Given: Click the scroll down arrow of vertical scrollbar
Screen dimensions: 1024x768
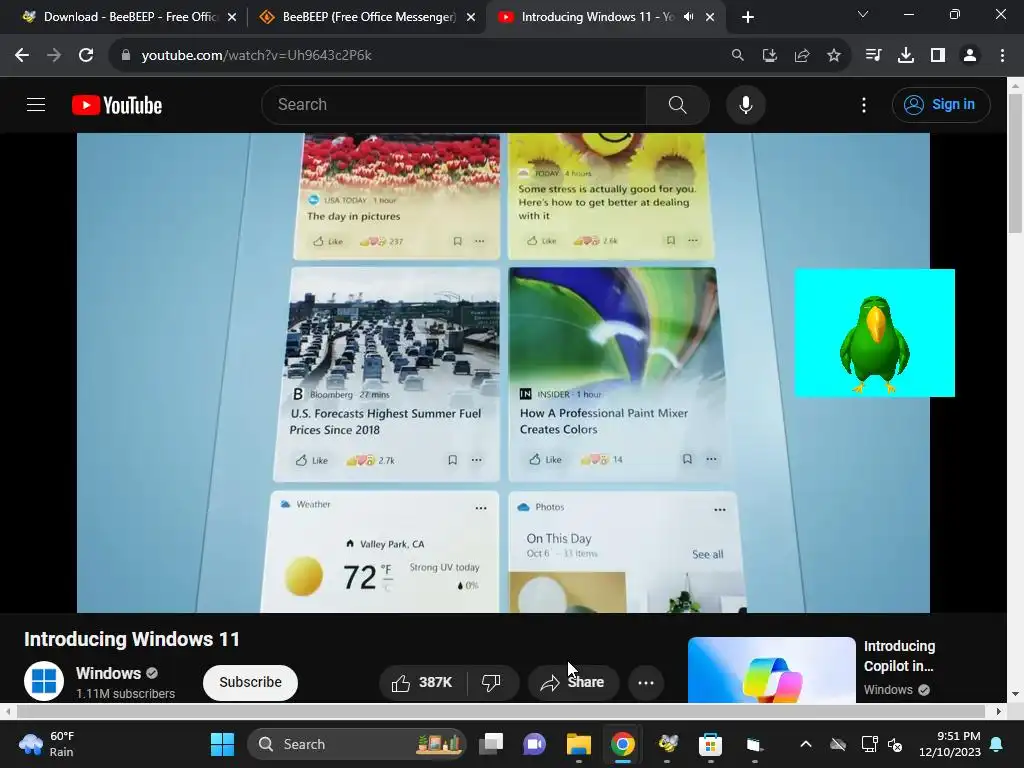Looking at the screenshot, I should (x=1015, y=694).
